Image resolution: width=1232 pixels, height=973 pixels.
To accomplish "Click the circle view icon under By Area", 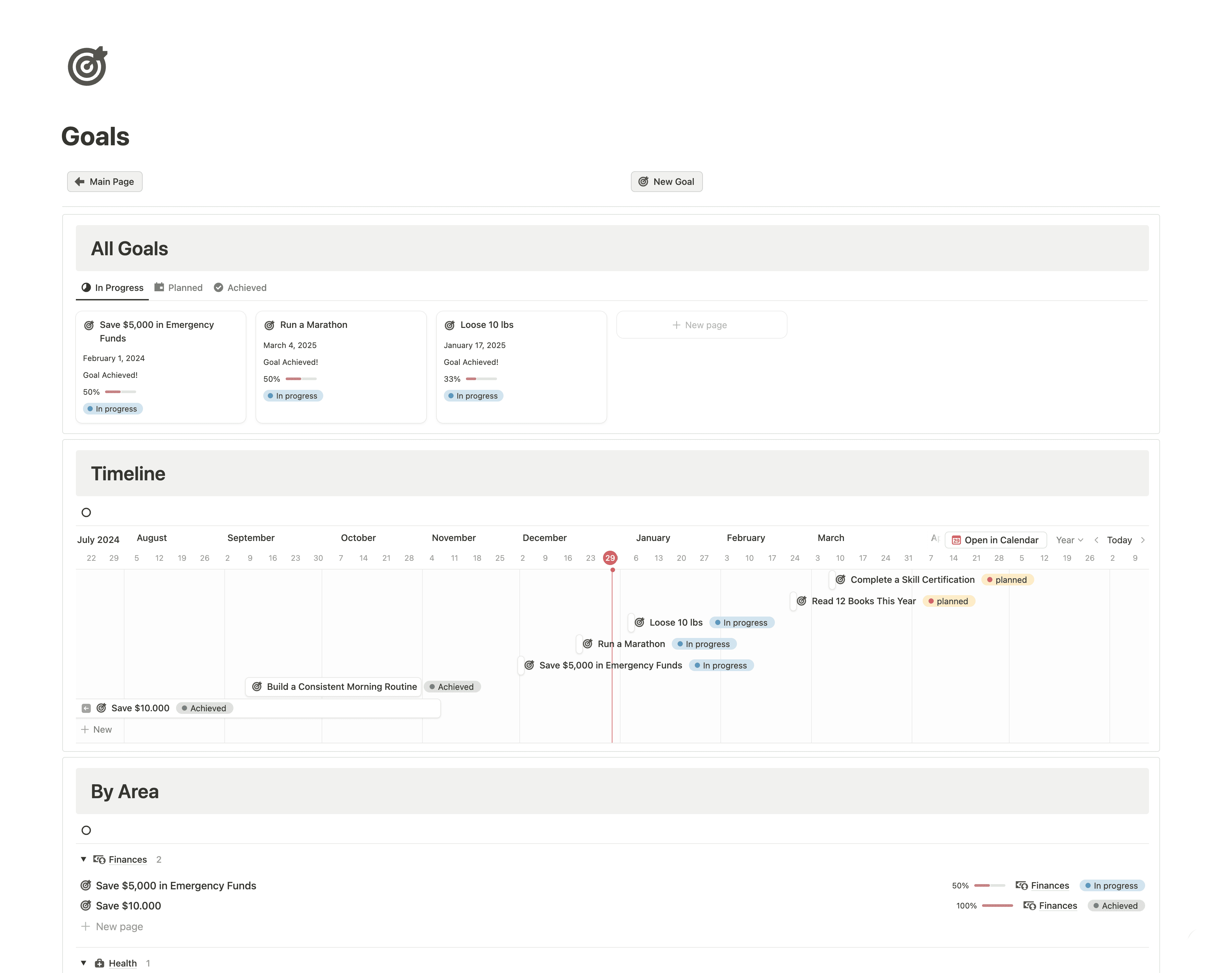I will pyautogui.click(x=86, y=831).
